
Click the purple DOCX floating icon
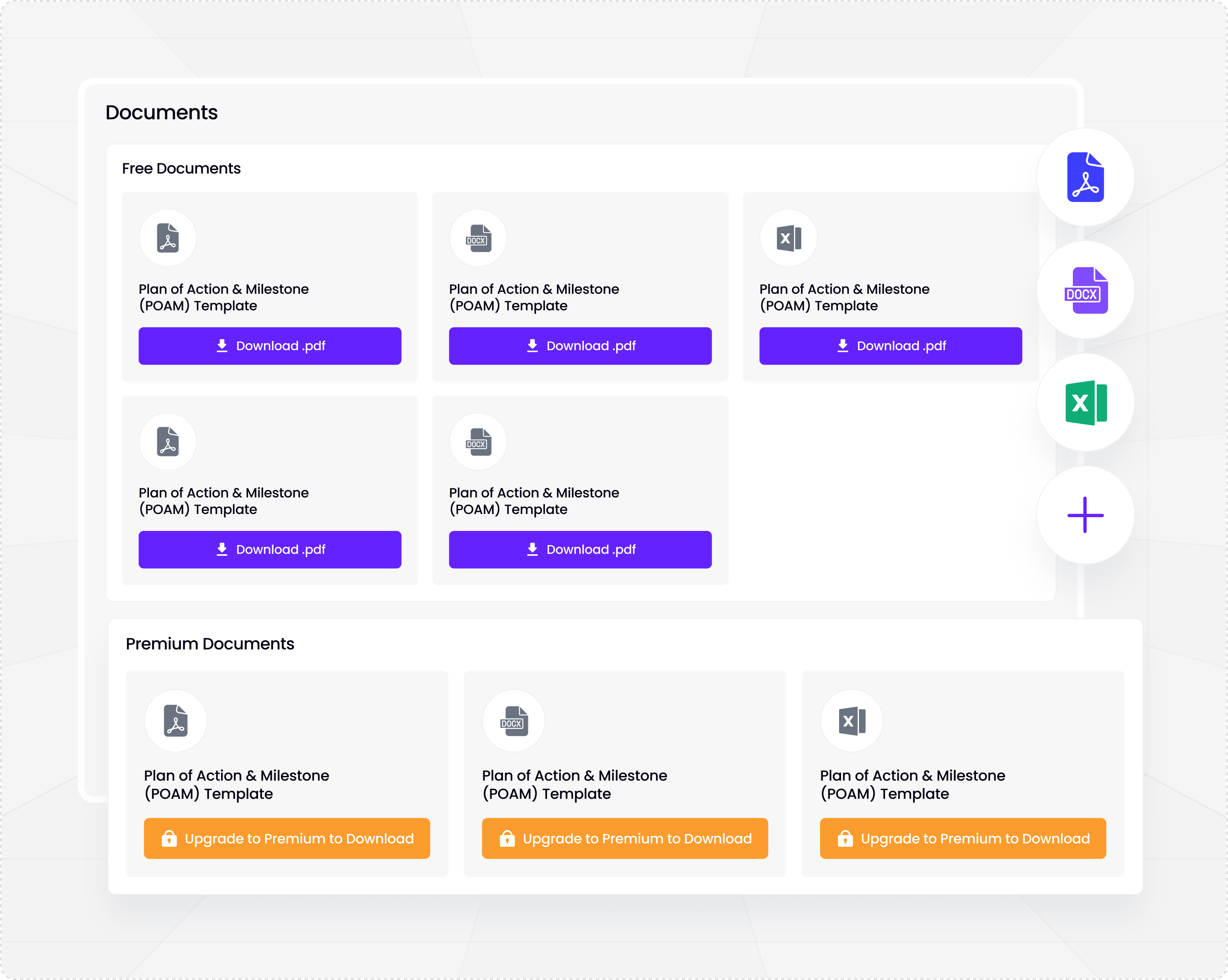pos(1085,290)
